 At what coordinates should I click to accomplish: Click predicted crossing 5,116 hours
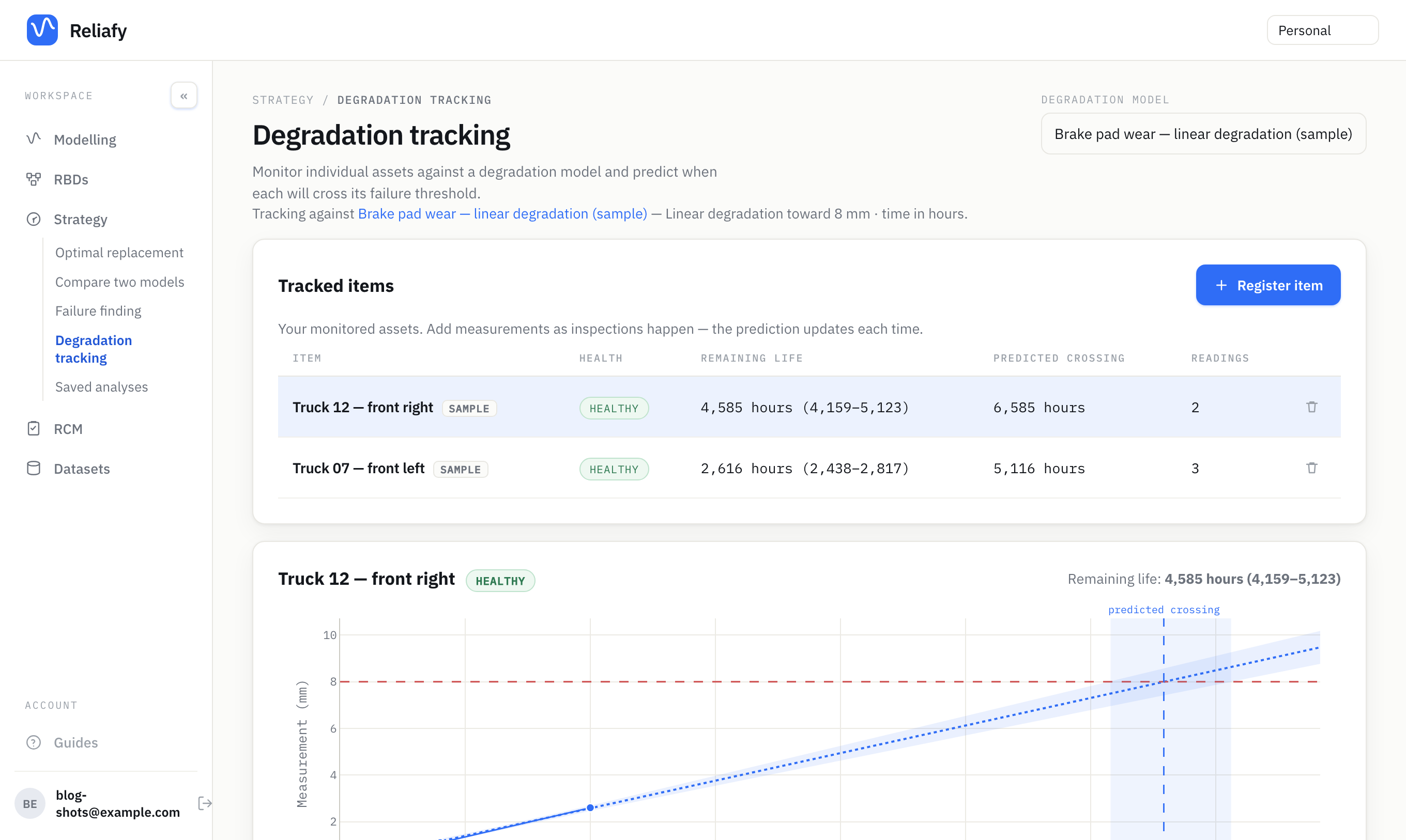tap(1039, 469)
